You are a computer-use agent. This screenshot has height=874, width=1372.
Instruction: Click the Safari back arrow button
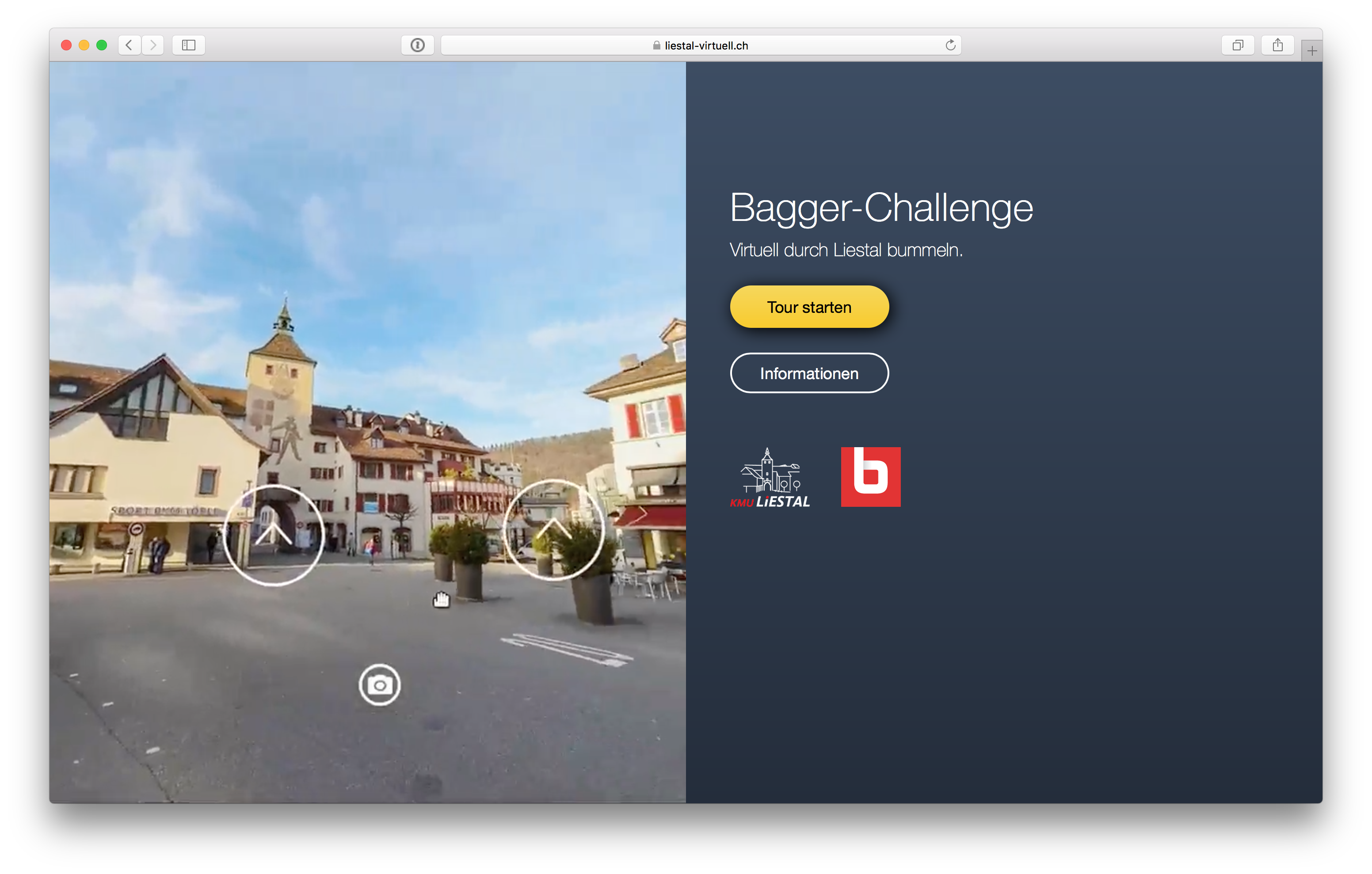130,45
